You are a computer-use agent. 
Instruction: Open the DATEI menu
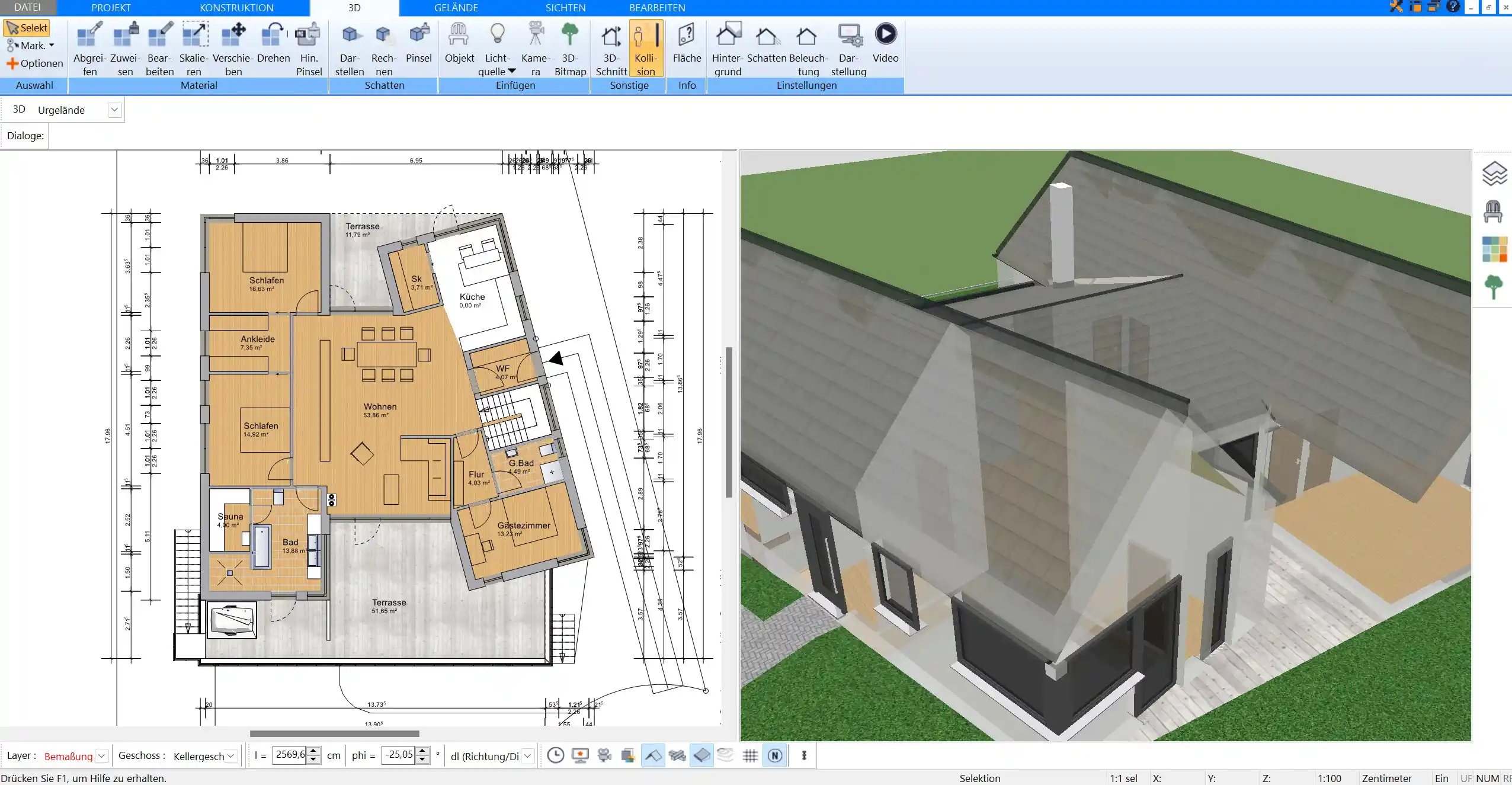(x=28, y=8)
